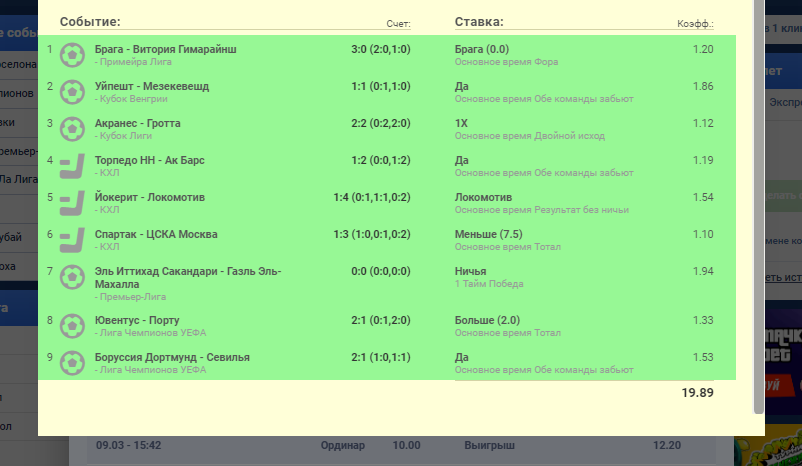Screen dimensions: 802x466
Task: Click the coefficient 1.33
Action: (x=703, y=320)
